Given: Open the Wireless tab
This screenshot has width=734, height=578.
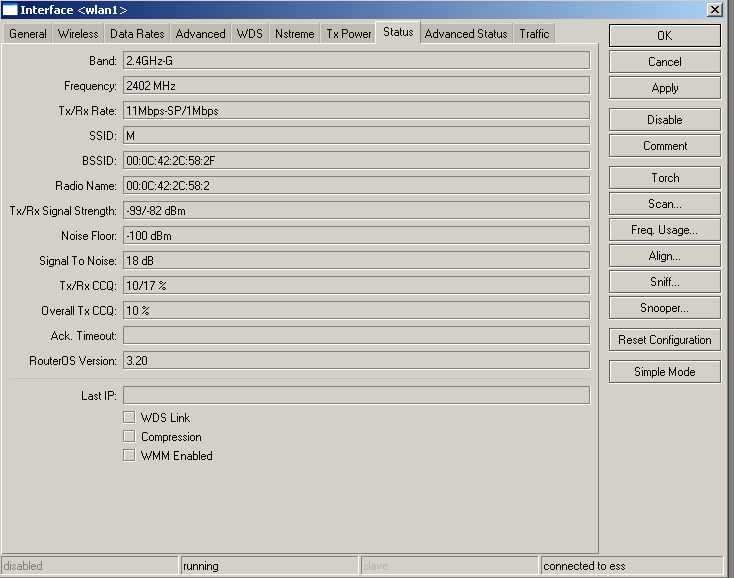Looking at the screenshot, I should click(78, 34).
